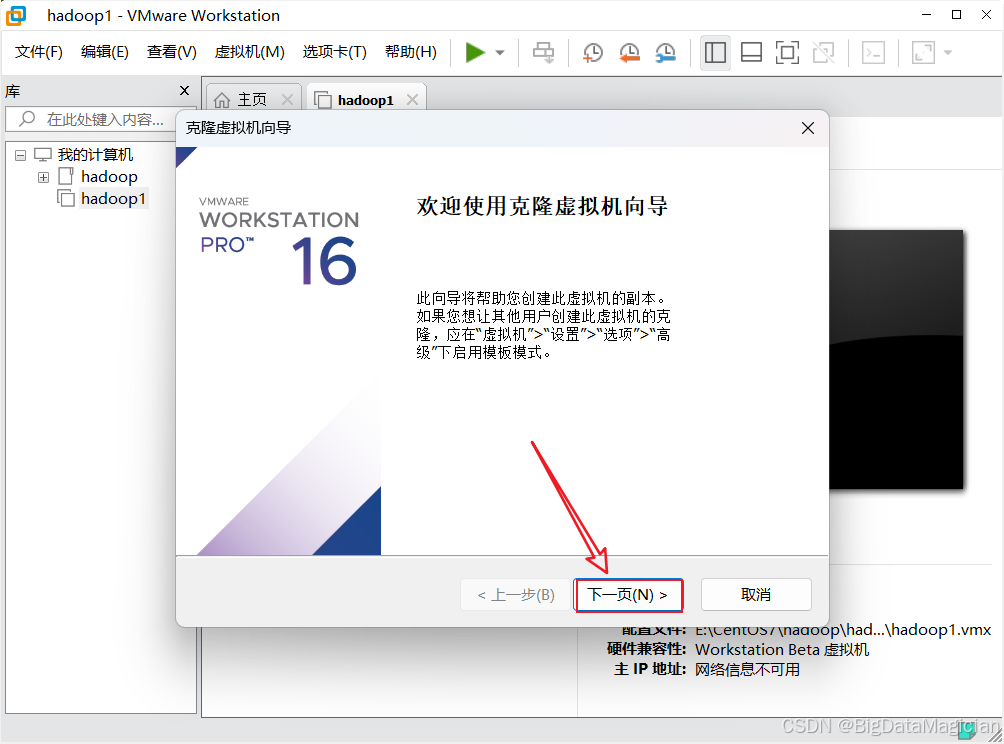Select the hadoop1 virtual machine
This screenshot has height=744, width=1004.
(113, 198)
